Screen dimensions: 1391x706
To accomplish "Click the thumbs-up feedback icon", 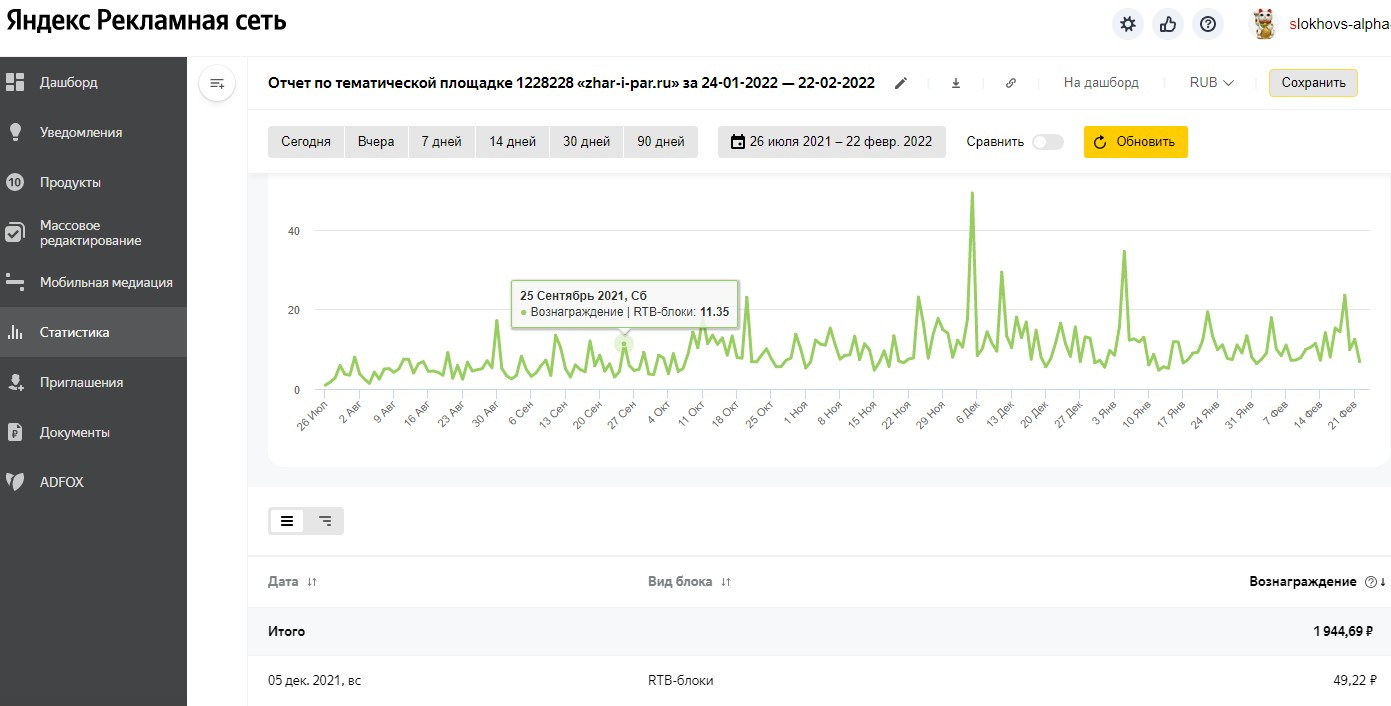I will 1168,24.
